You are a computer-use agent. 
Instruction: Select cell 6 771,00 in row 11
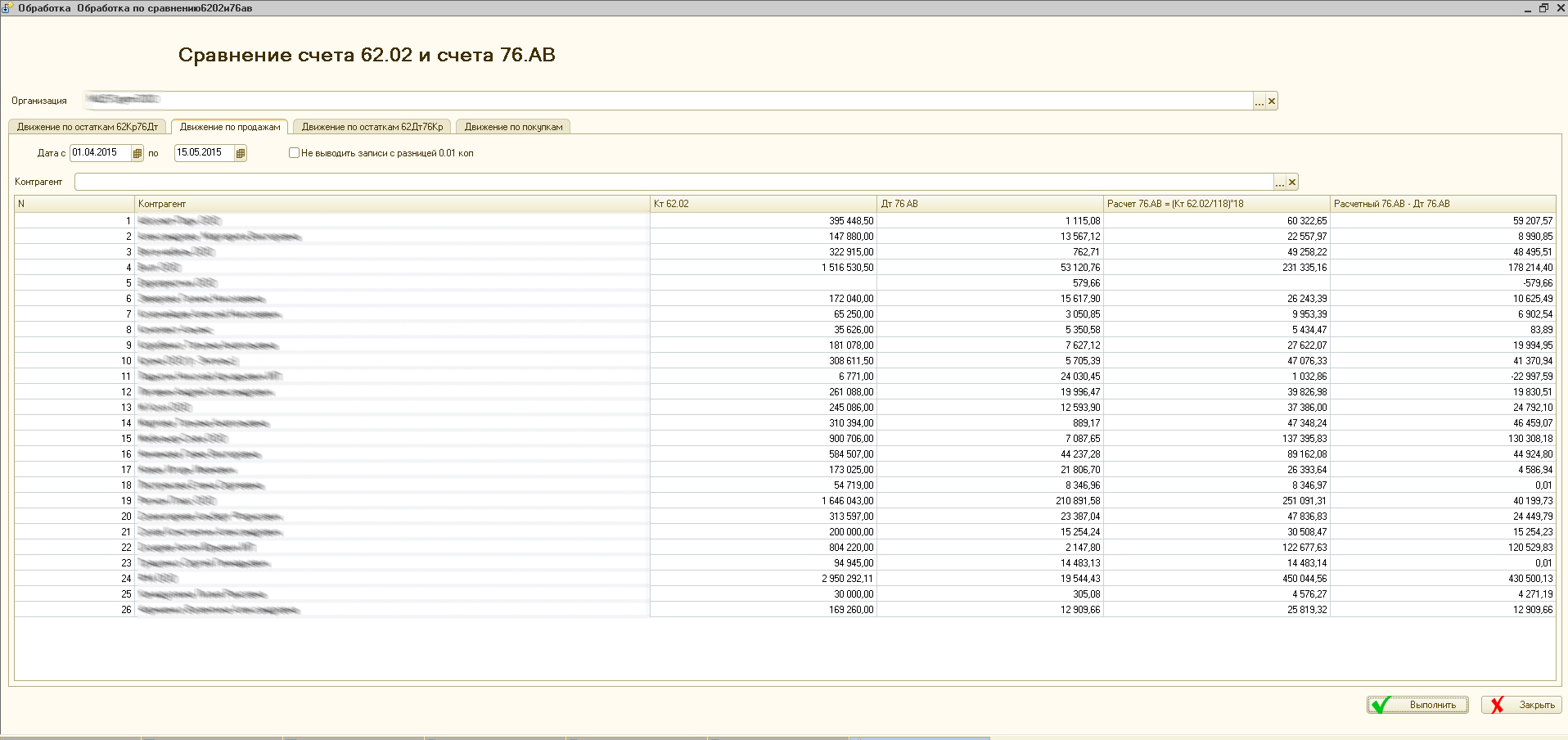click(x=764, y=377)
